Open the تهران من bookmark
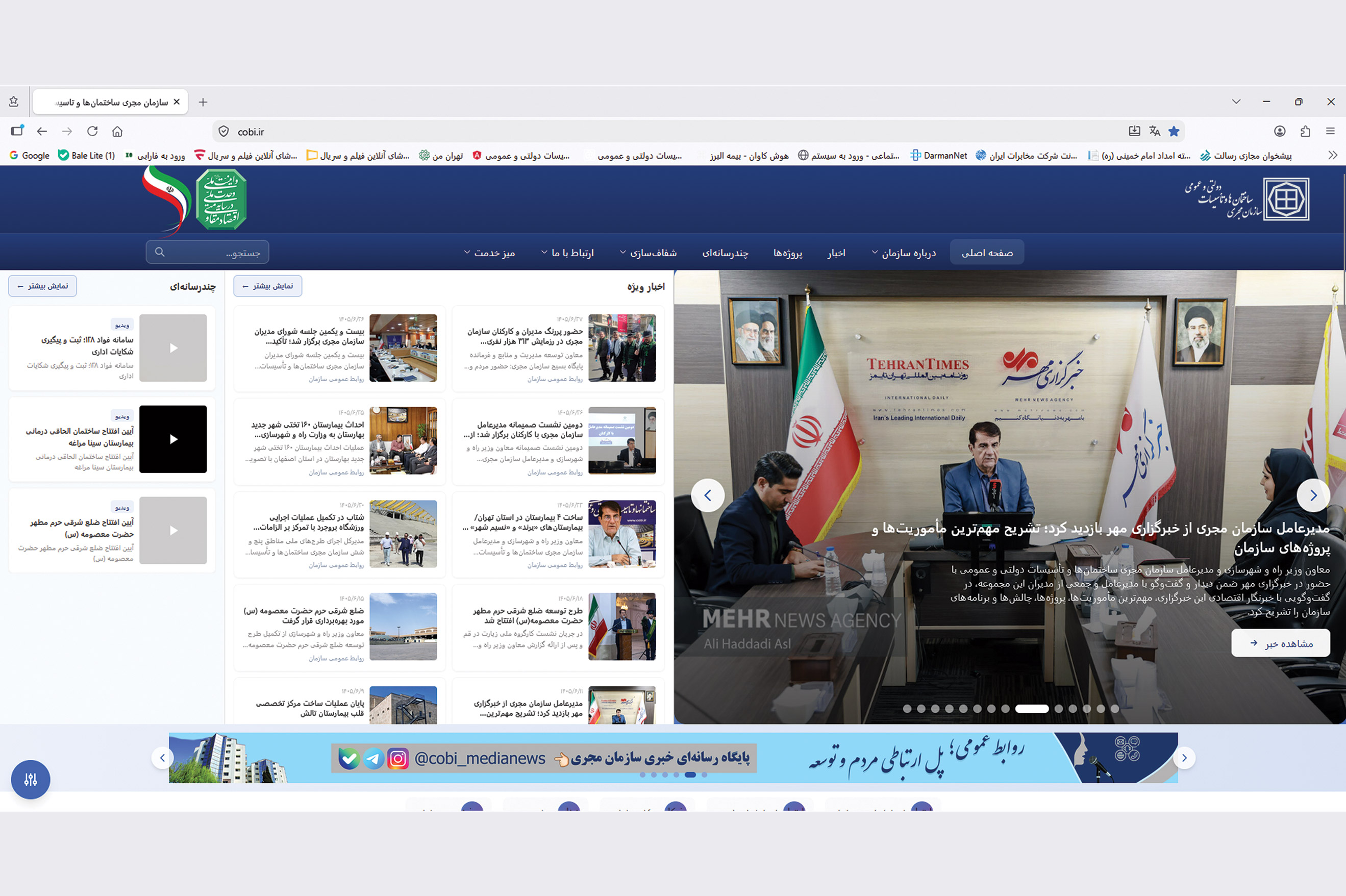The width and height of the screenshot is (1346, 896). click(x=441, y=156)
